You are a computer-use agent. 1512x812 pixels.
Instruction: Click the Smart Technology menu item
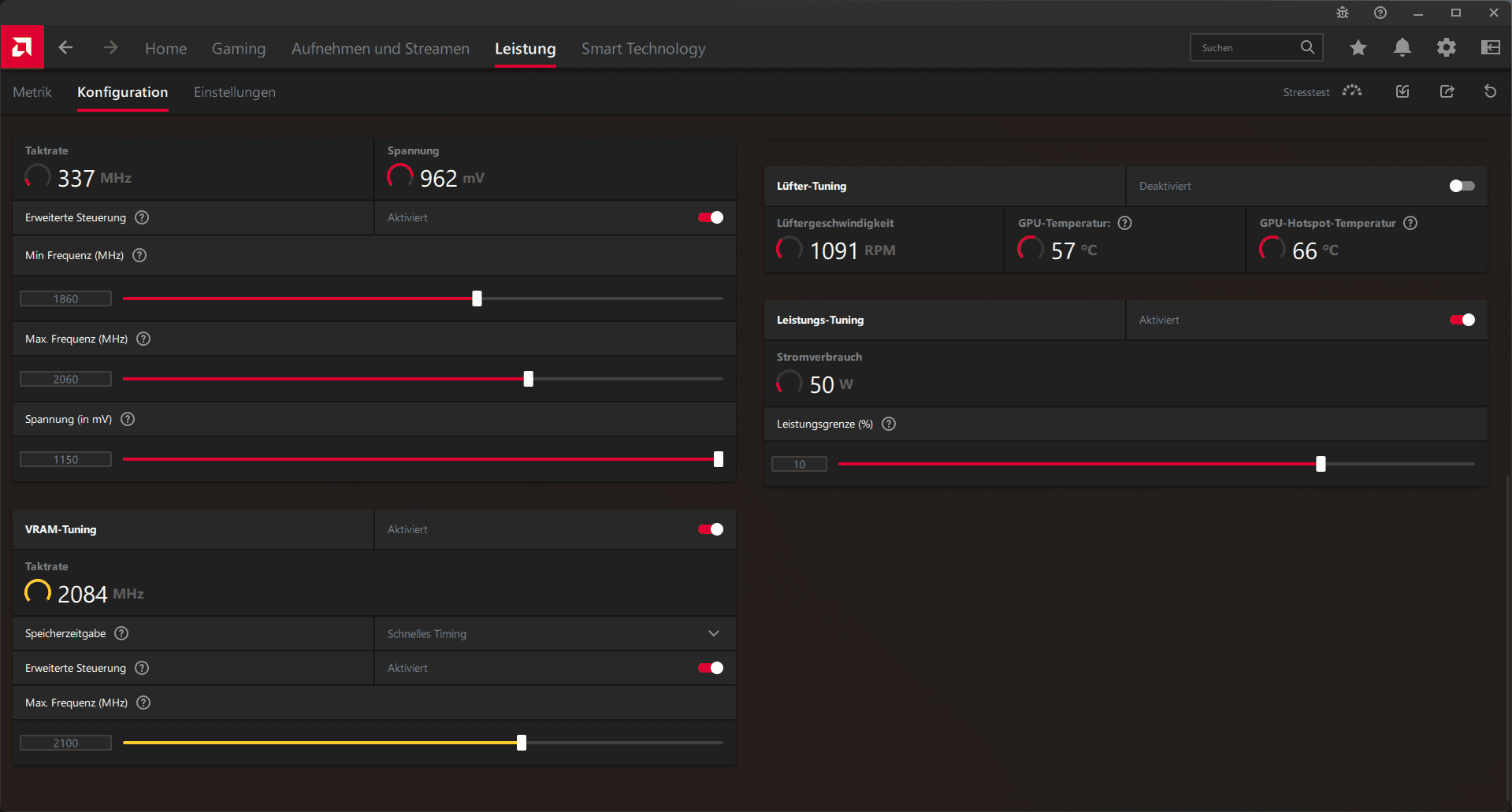643,49
